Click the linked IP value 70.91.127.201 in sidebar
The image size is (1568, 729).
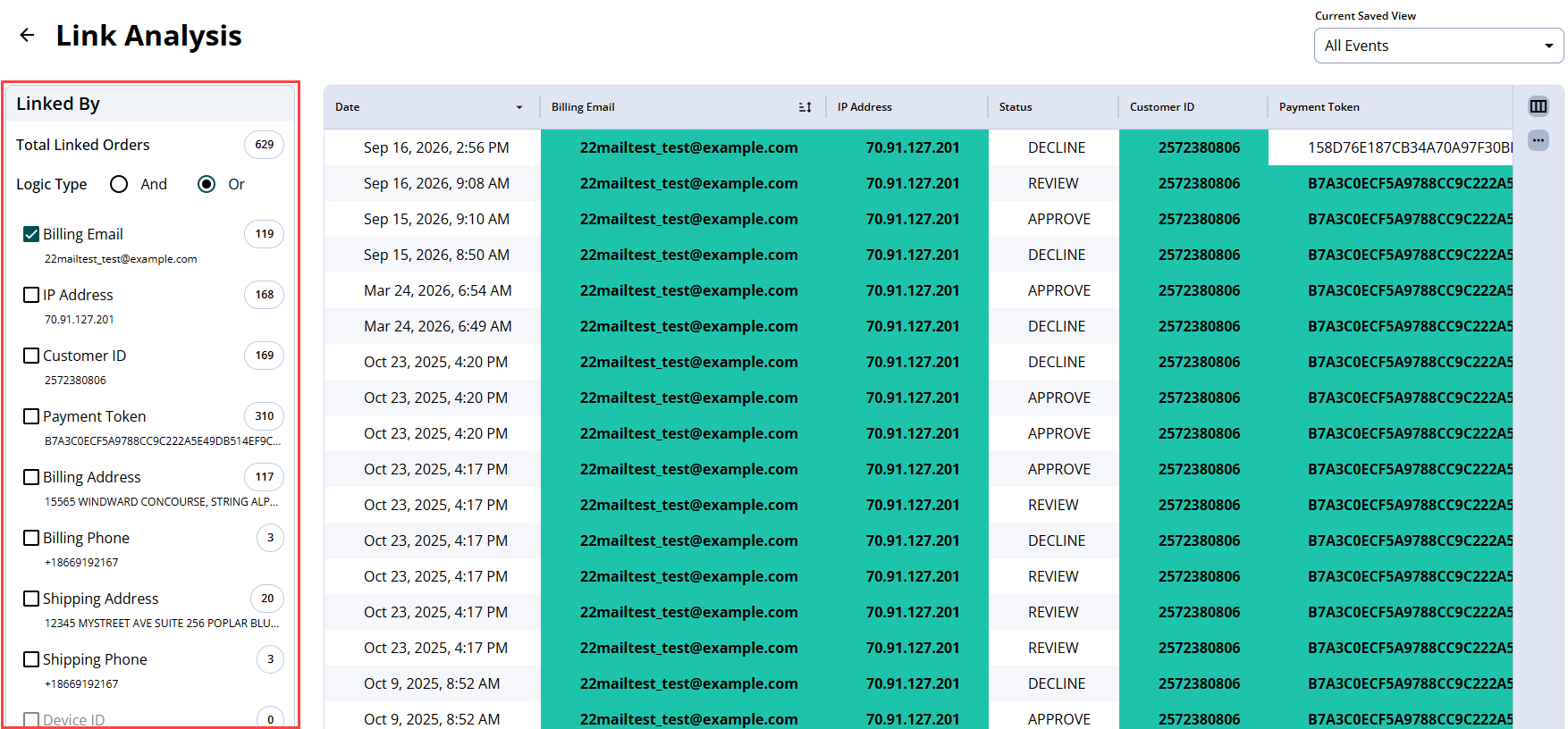click(80, 320)
